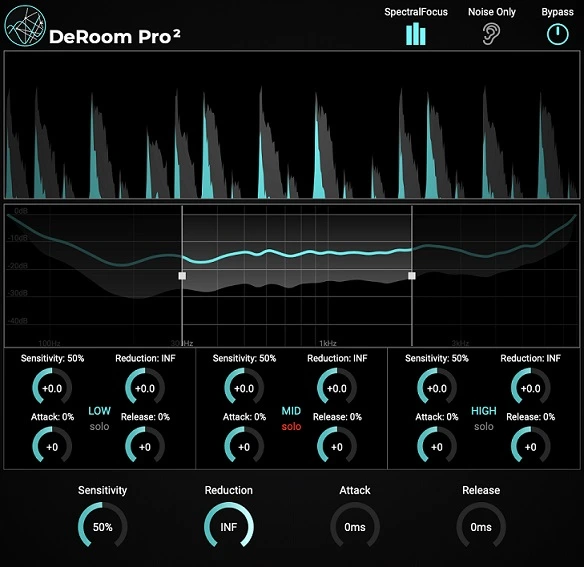Click the global Reduction INF knob

point(229,525)
